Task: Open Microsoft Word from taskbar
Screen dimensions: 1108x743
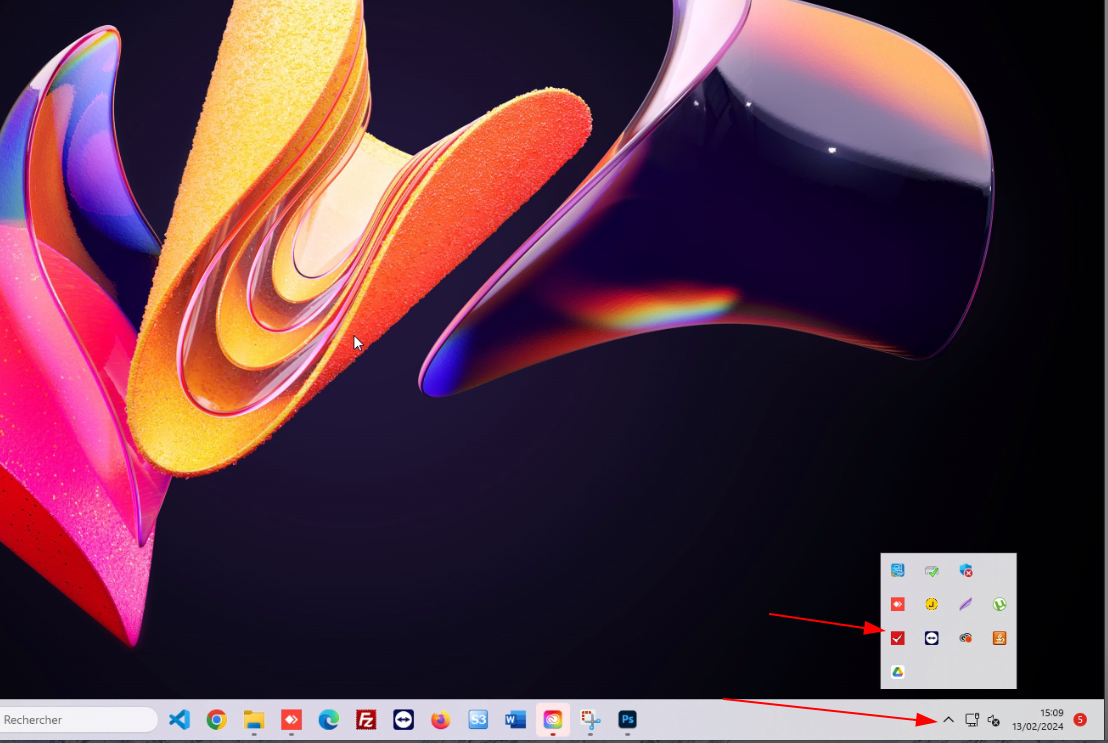Action: click(515, 720)
